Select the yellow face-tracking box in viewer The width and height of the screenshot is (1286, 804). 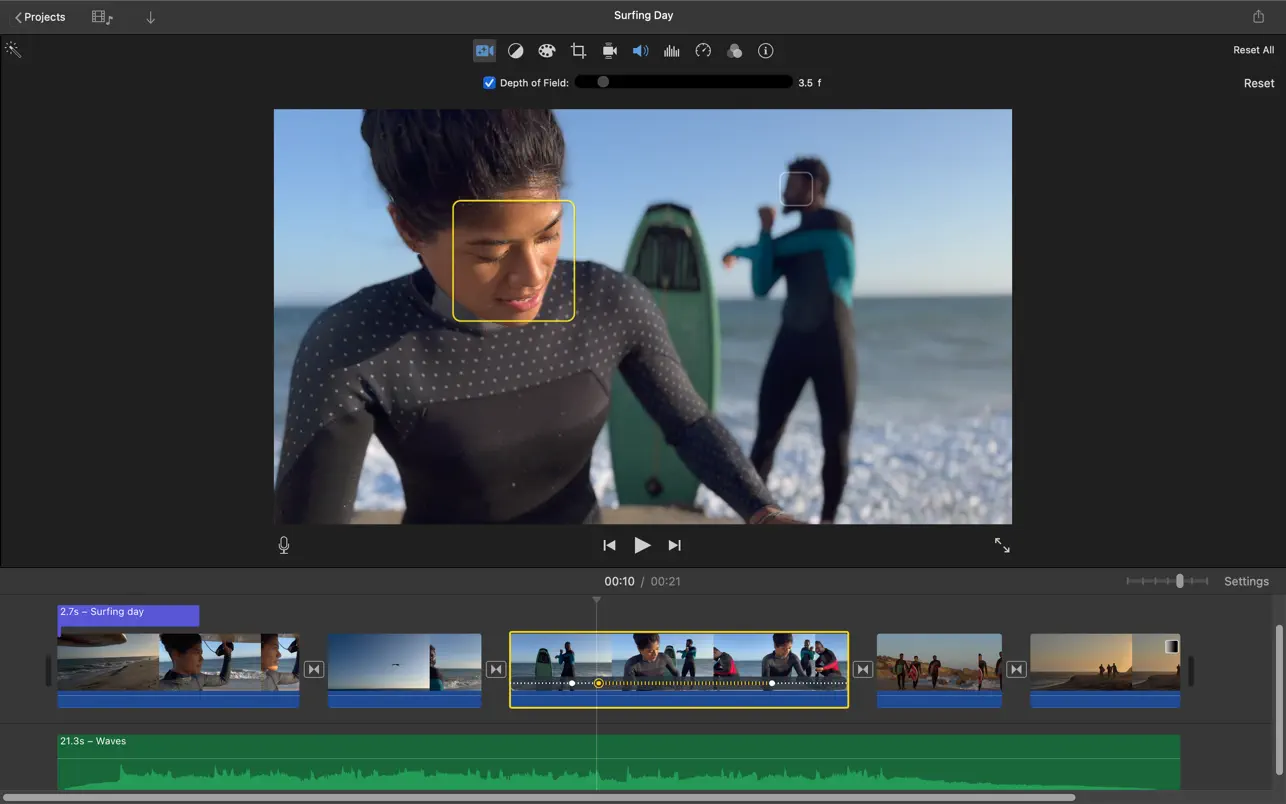pyautogui.click(x=513, y=260)
